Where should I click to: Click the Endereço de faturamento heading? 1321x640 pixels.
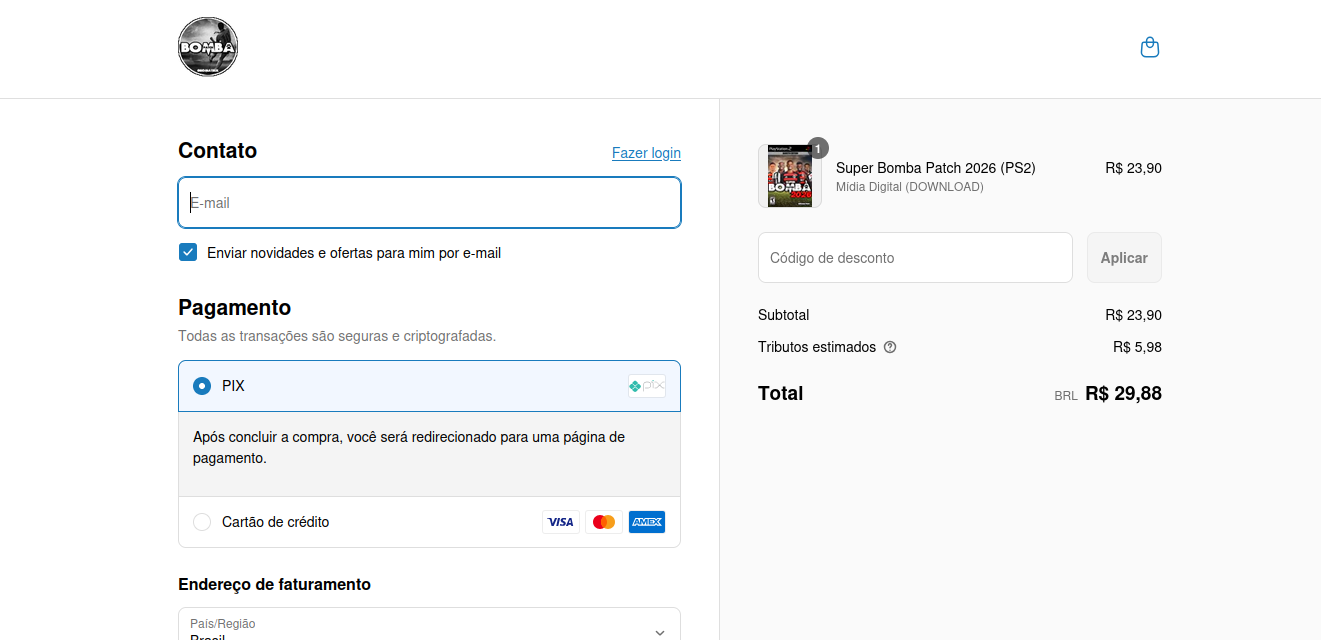[274, 585]
